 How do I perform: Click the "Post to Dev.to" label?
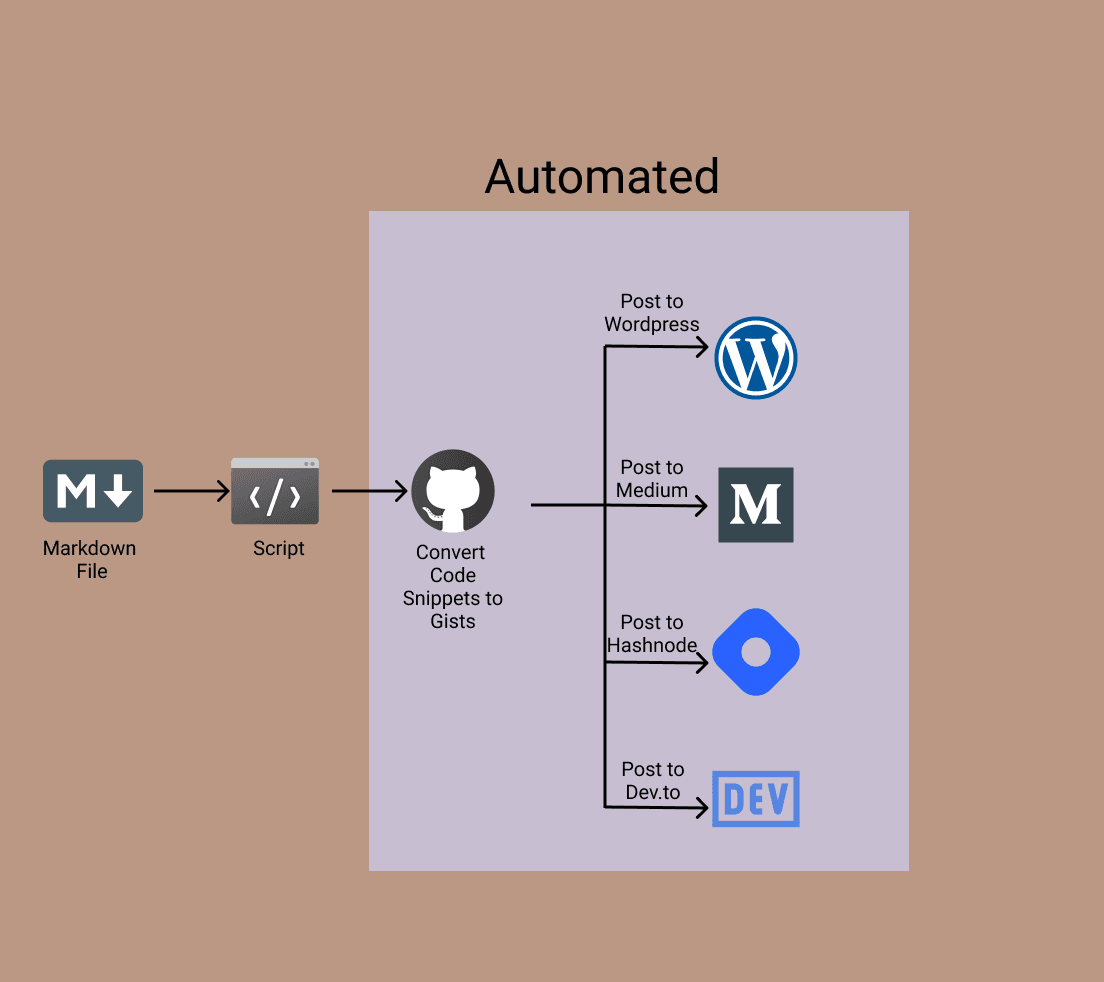tap(653, 781)
